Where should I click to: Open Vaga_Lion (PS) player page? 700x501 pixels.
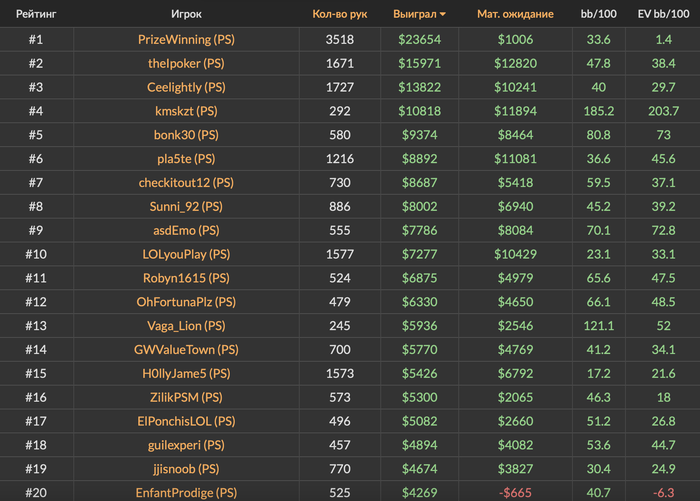click(186, 326)
